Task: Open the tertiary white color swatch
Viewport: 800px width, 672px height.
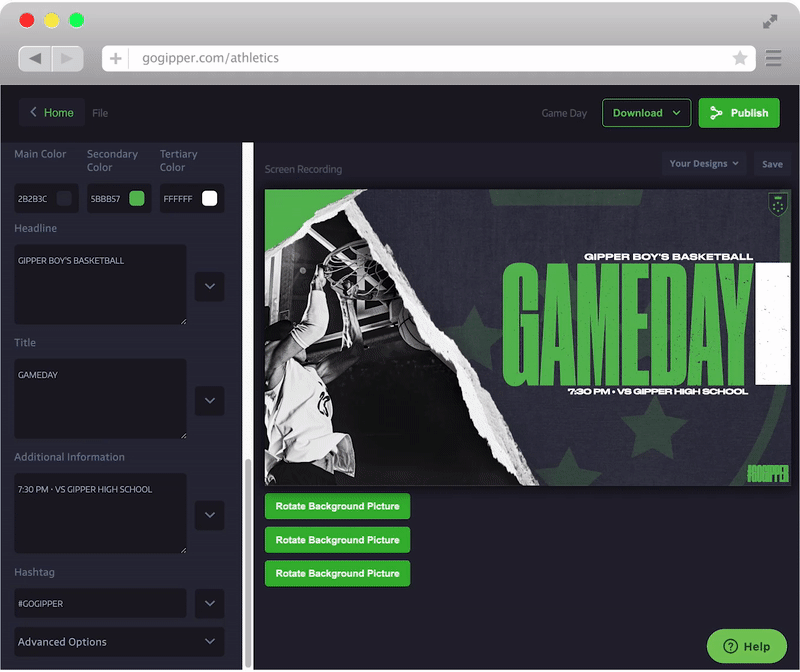Action: [210, 198]
